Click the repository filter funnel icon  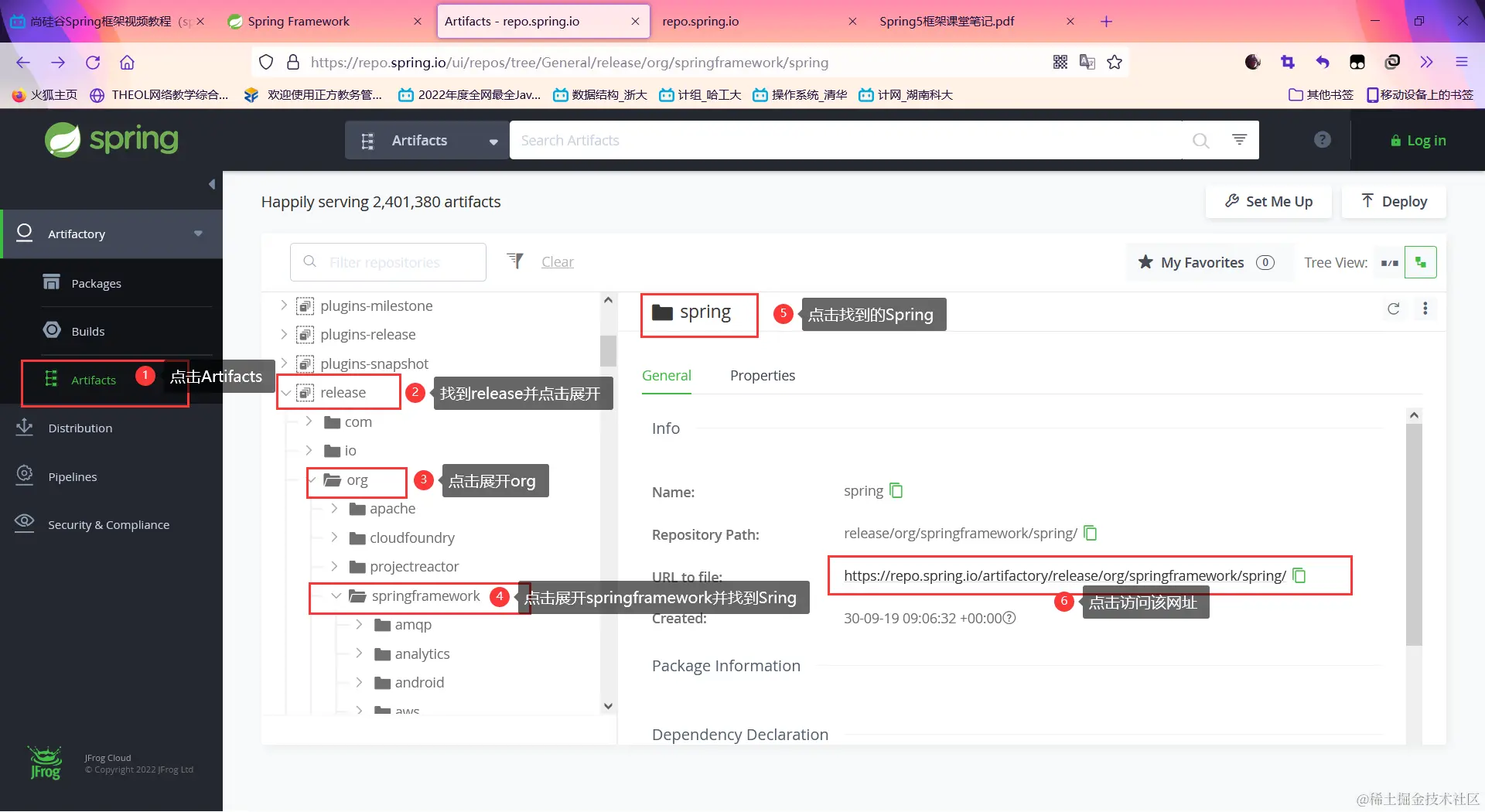tap(515, 261)
